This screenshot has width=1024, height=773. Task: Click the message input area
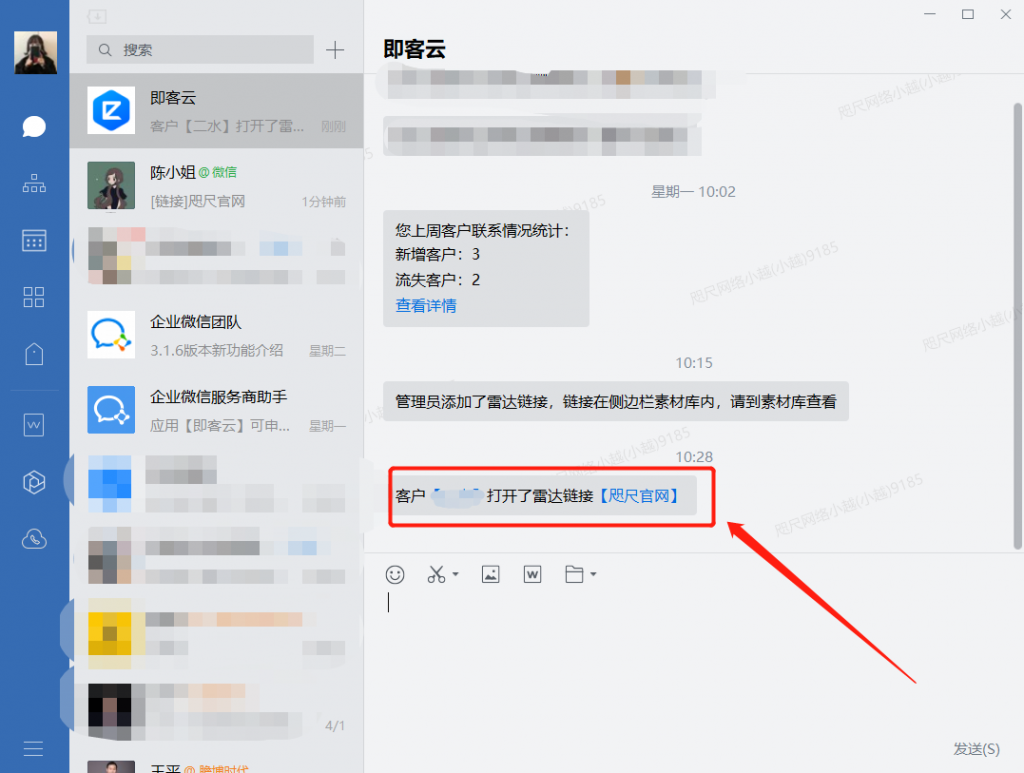pyautogui.click(x=692, y=659)
